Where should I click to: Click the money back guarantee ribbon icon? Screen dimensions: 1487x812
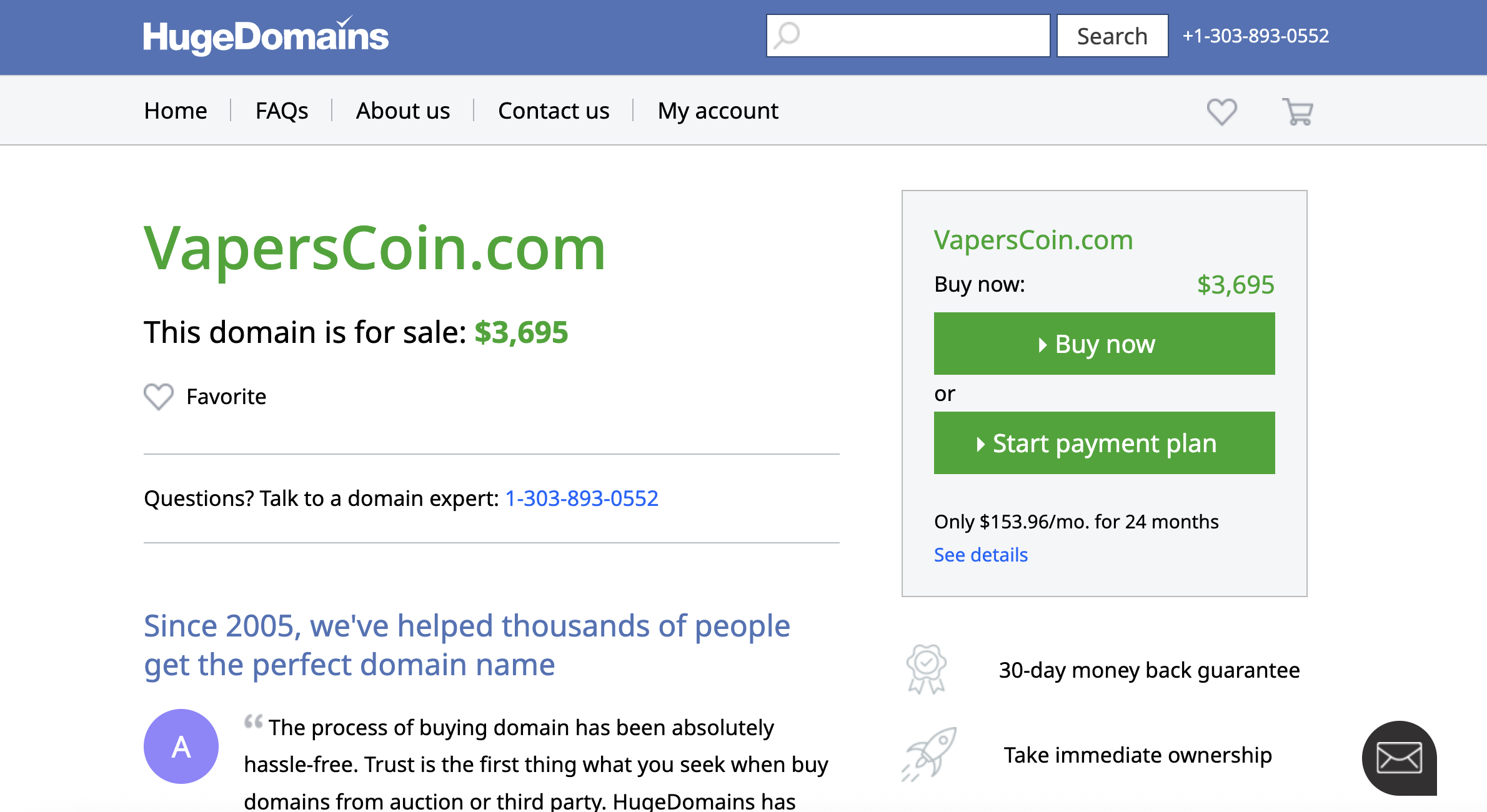tap(927, 670)
